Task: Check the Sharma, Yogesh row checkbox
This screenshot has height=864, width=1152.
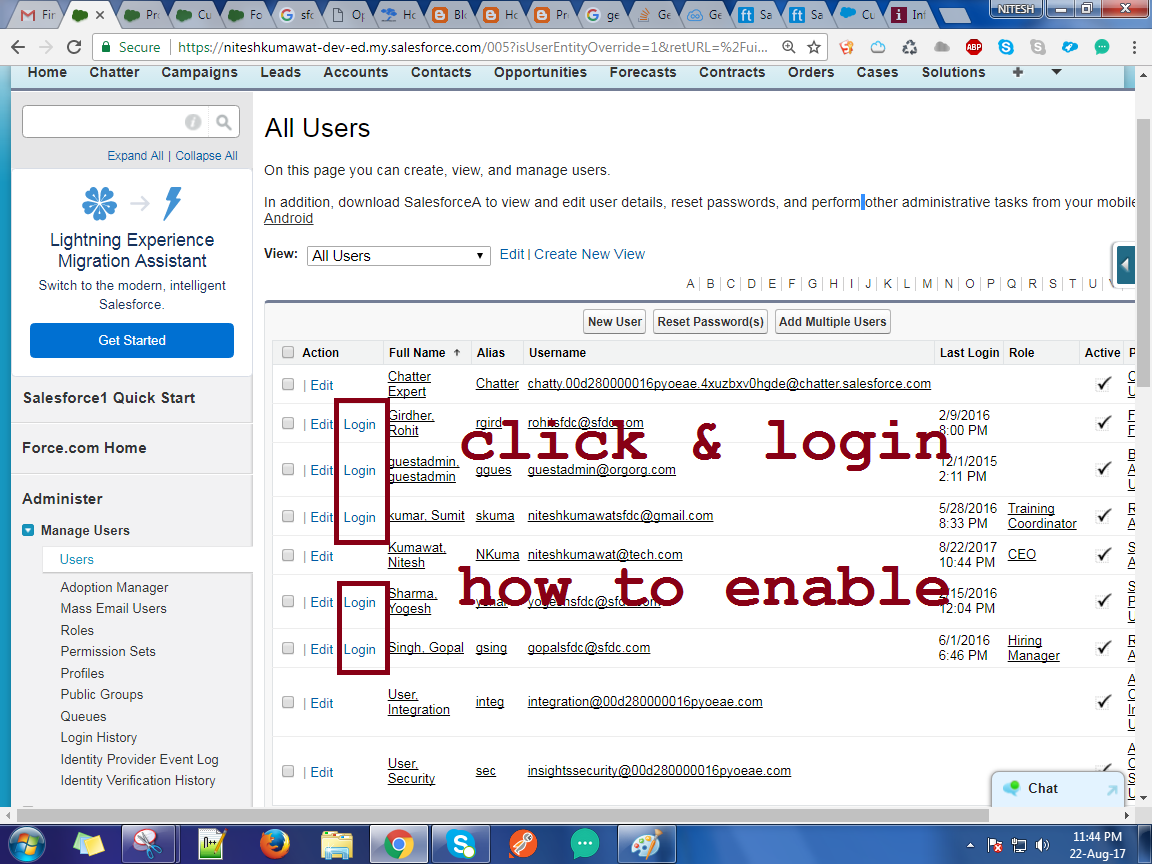Action: pos(288,601)
